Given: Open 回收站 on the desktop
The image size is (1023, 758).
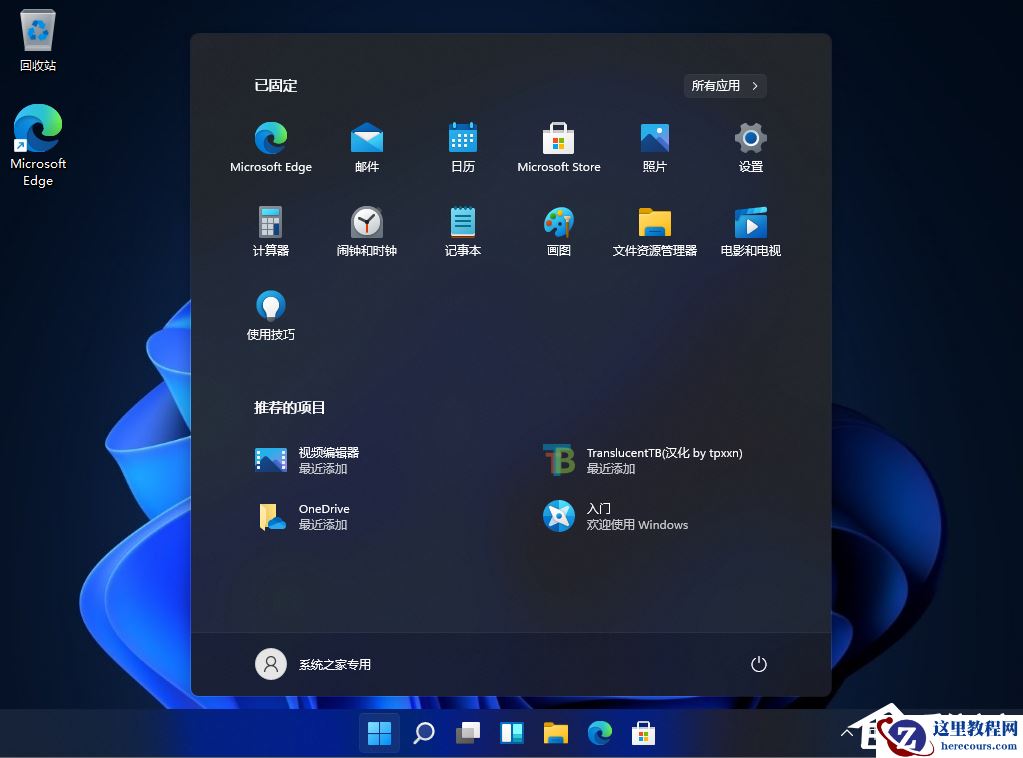Looking at the screenshot, I should point(38,38).
